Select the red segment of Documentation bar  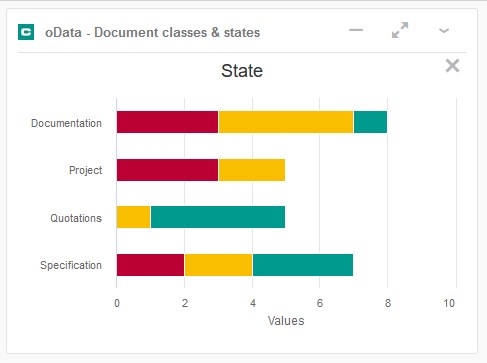[x=167, y=122]
